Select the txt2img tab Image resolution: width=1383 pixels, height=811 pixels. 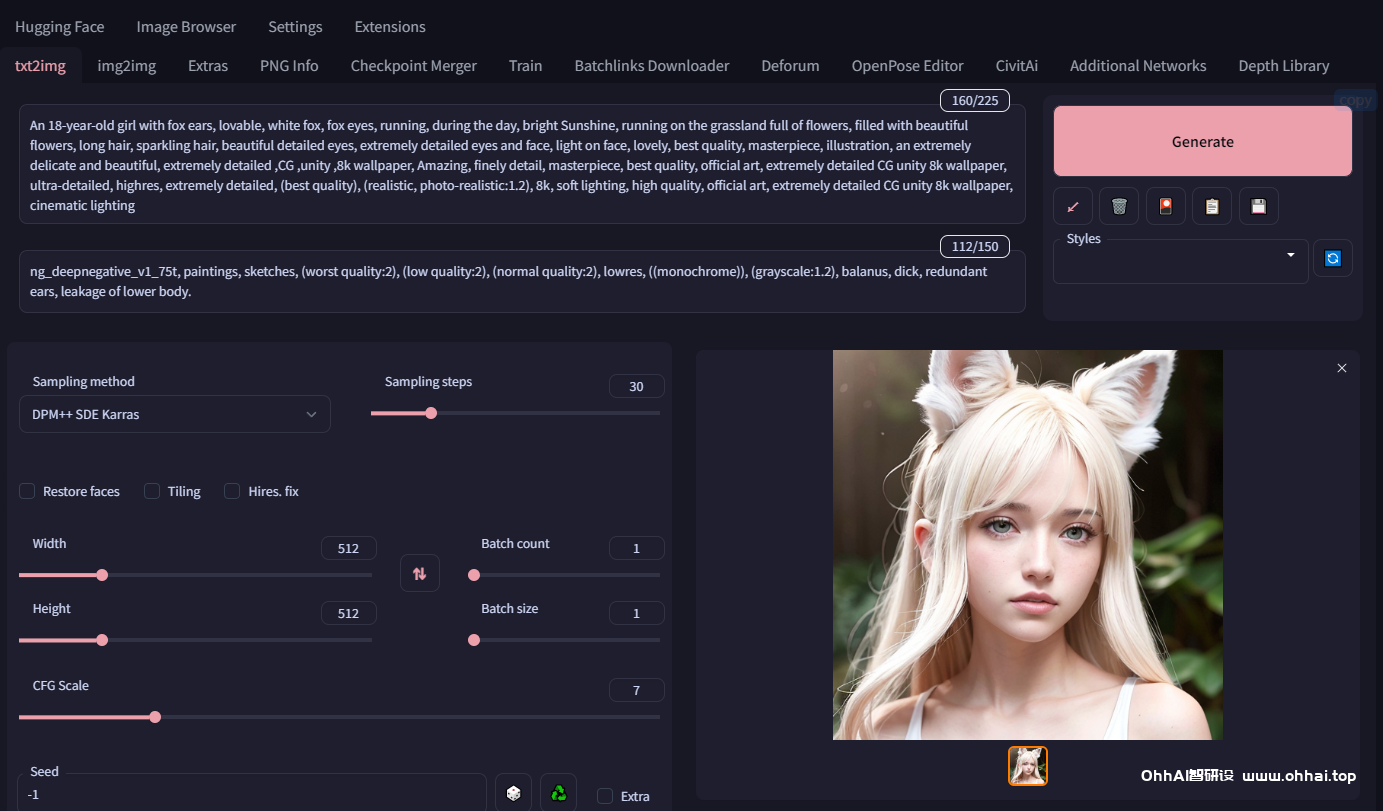[x=41, y=66]
